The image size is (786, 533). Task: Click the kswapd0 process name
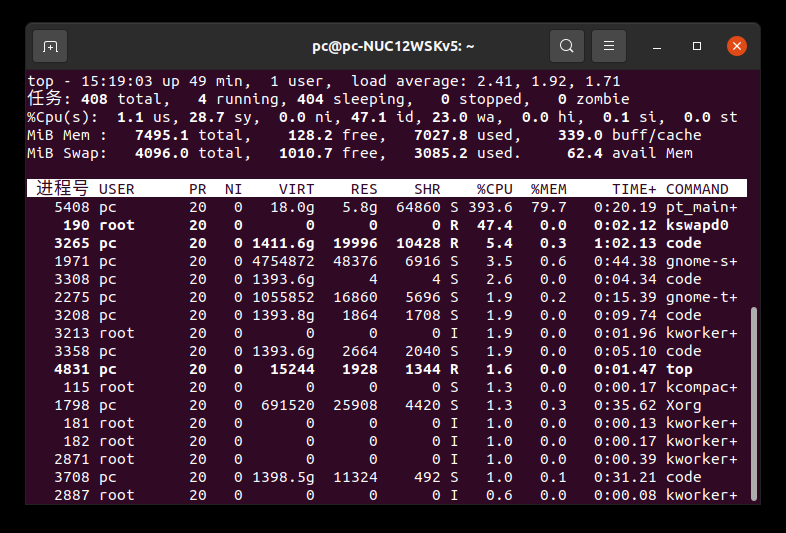click(697, 225)
